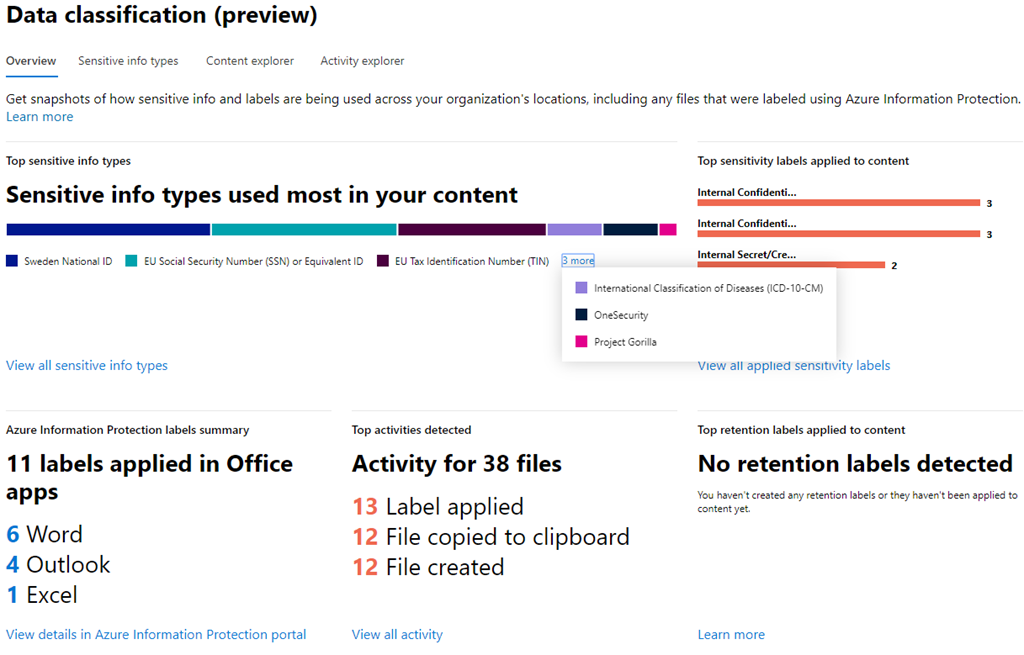Click the OneSecurity dark navy swatch
The height and width of the screenshot is (655, 1024).
[x=582, y=315]
